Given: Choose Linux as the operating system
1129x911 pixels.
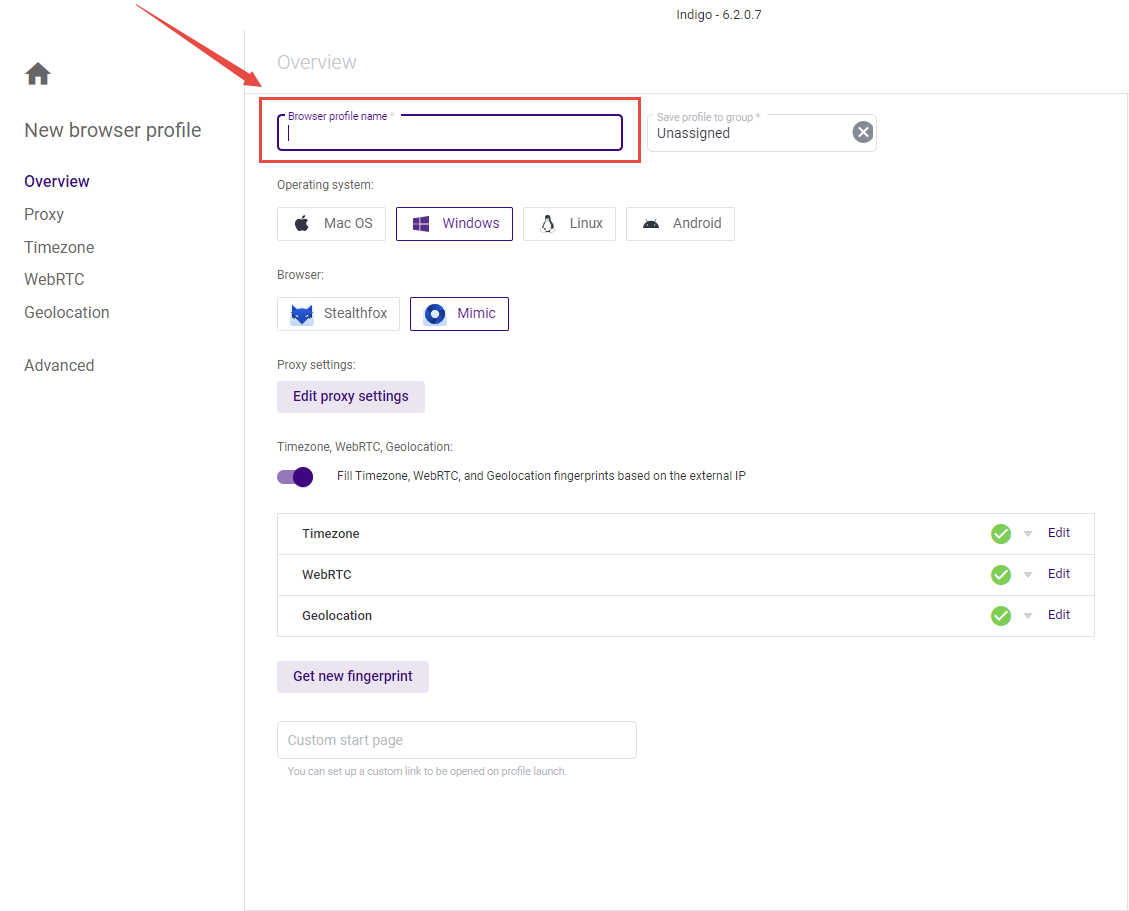Looking at the screenshot, I should (569, 224).
